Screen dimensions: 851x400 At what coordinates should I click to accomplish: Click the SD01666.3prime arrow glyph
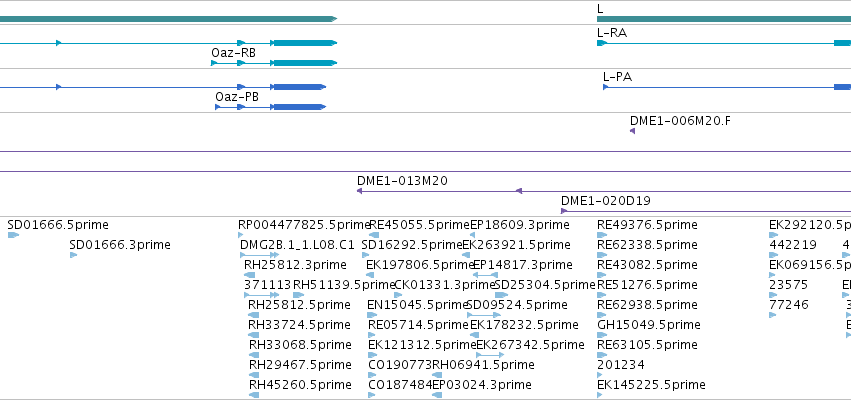tap(73, 255)
